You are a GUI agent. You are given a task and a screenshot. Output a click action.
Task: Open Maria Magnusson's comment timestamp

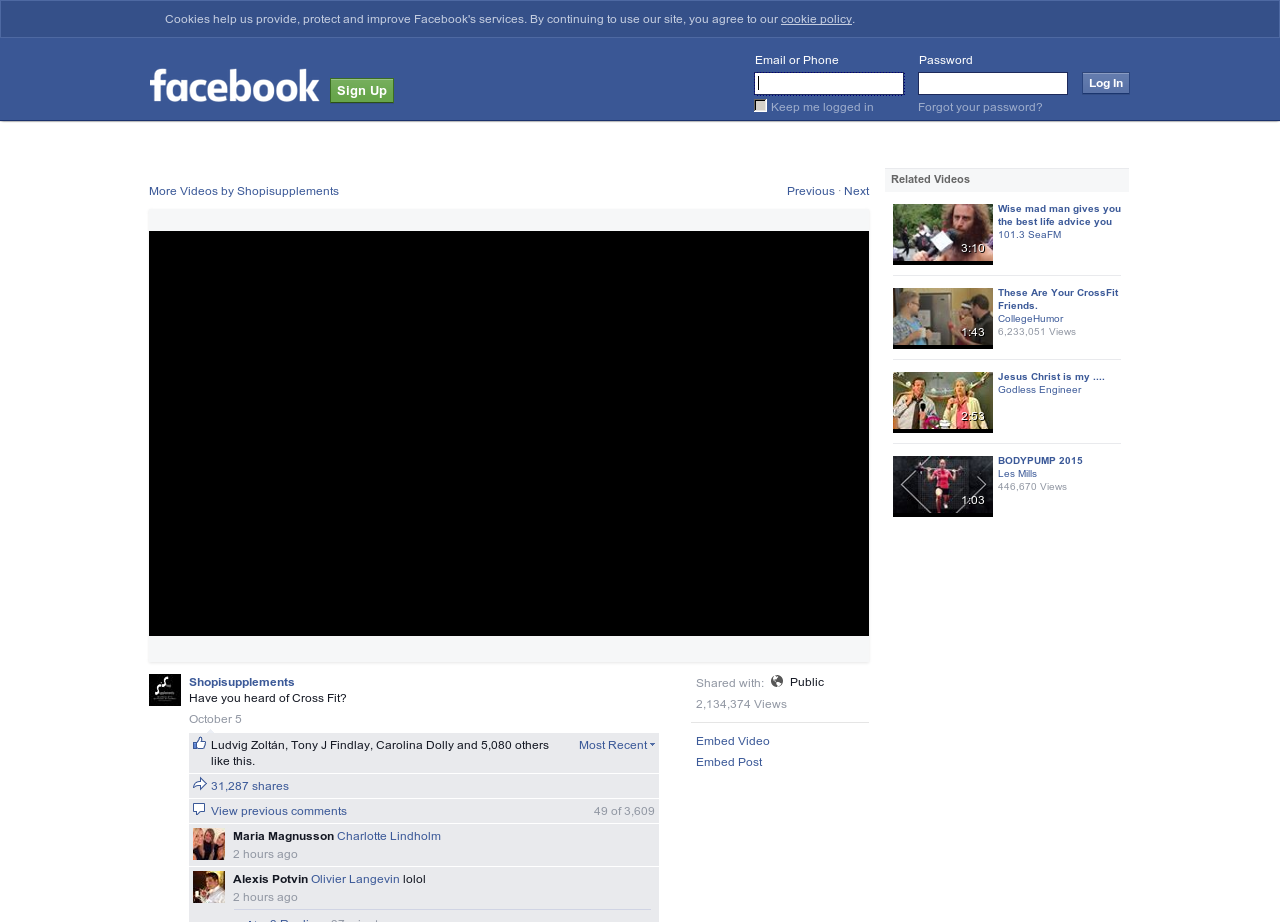coord(265,854)
